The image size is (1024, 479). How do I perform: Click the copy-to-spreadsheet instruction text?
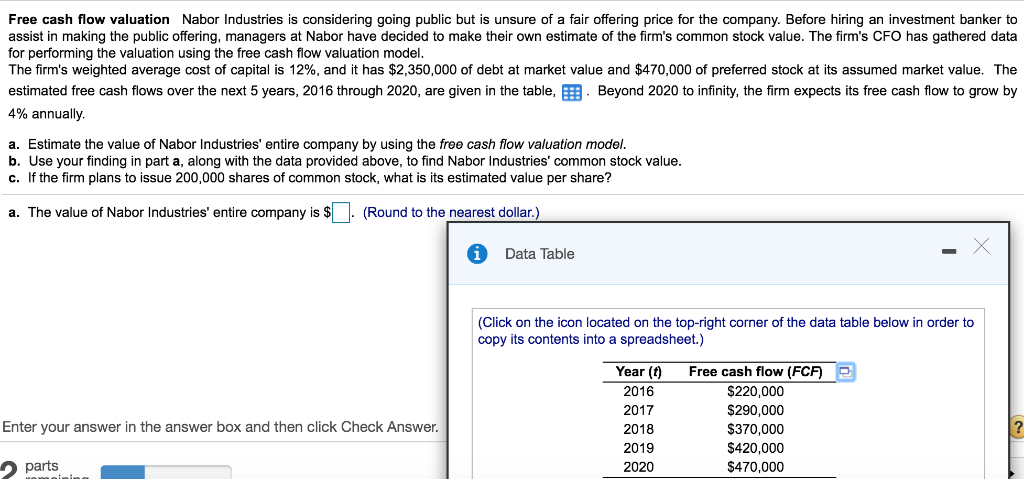726,331
